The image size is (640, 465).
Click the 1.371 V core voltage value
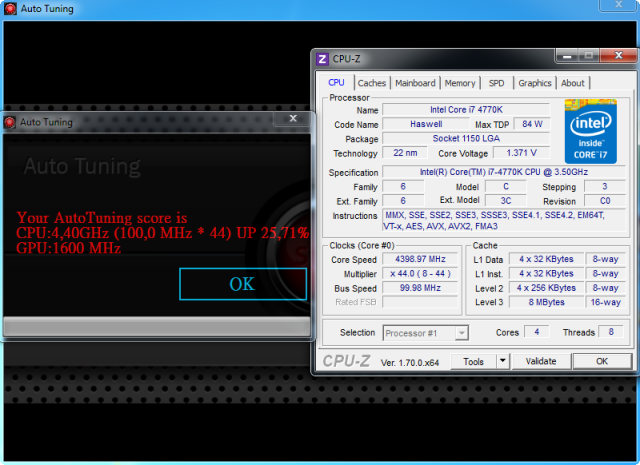522,153
